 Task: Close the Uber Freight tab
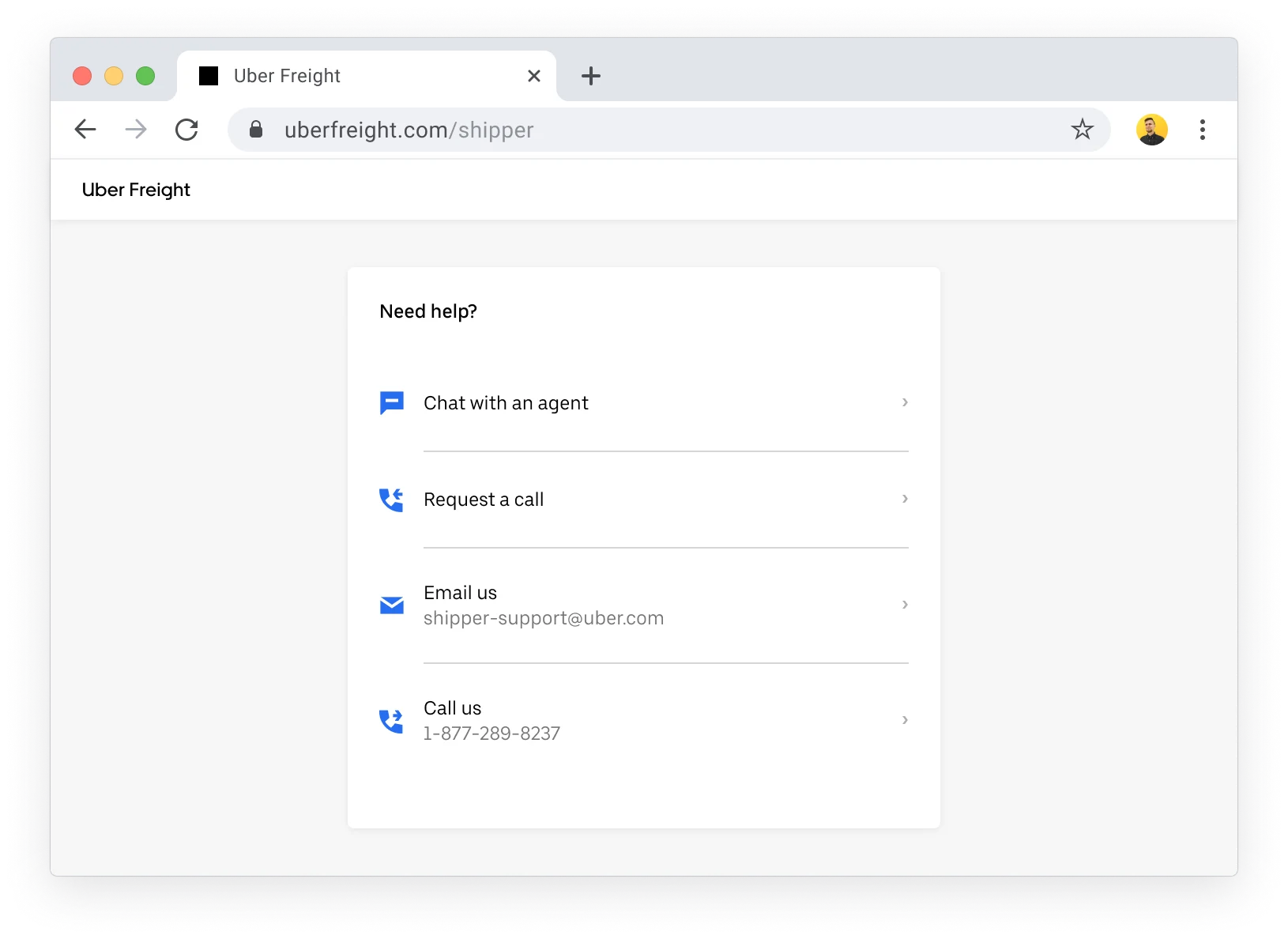534,76
